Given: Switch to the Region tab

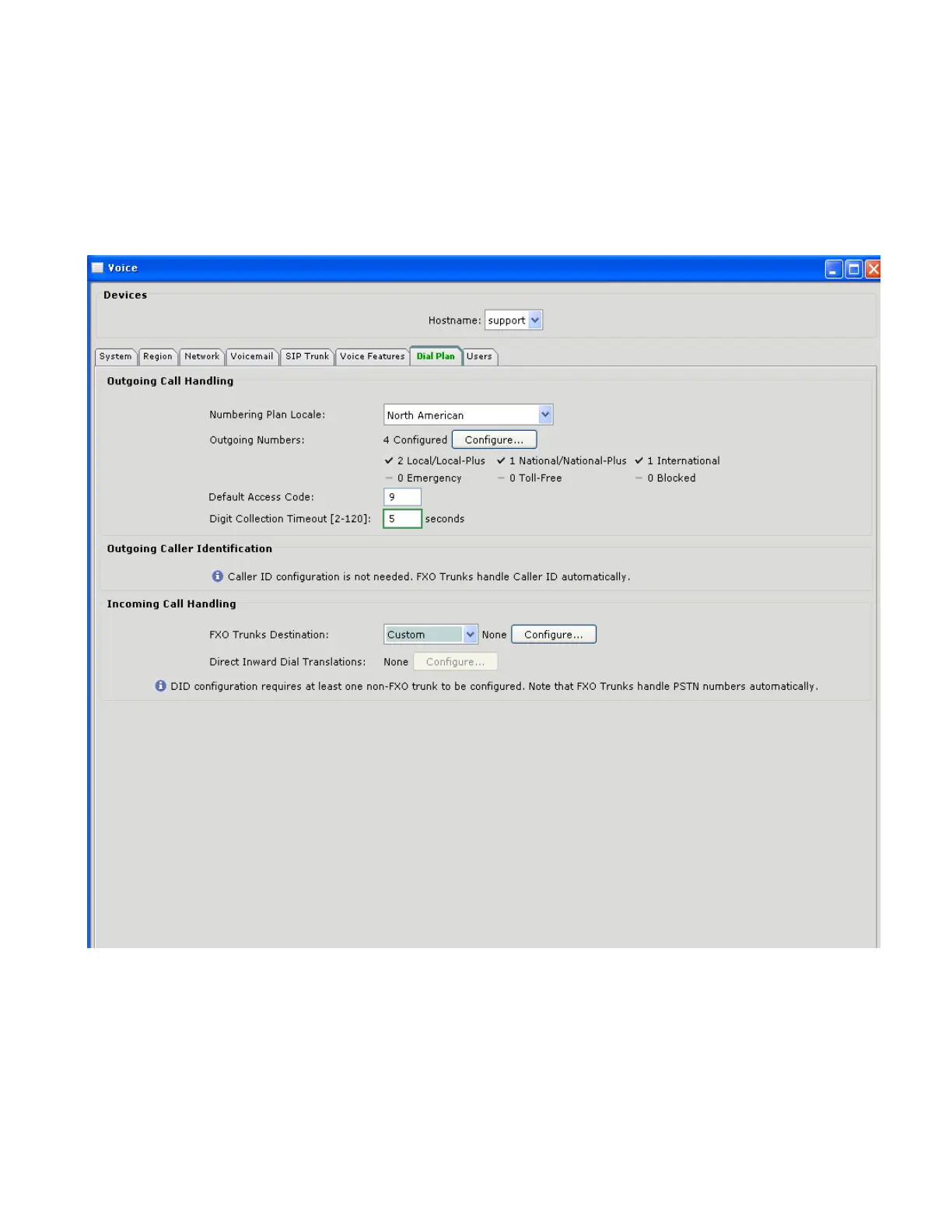Looking at the screenshot, I should 158,356.
